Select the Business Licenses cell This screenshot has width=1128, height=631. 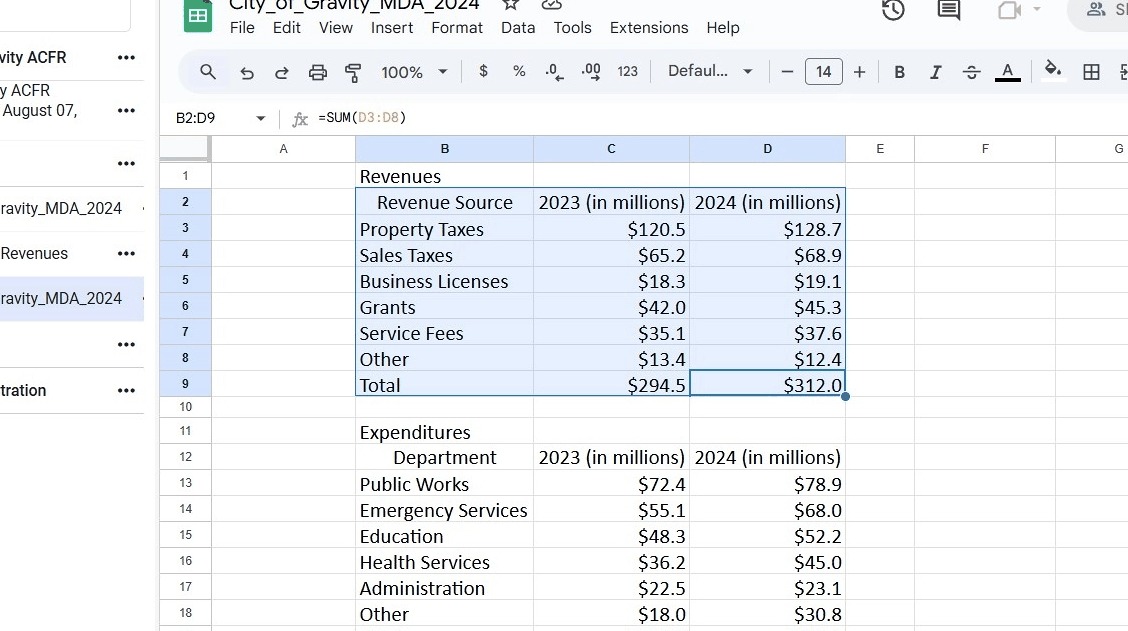pyautogui.click(x=445, y=281)
